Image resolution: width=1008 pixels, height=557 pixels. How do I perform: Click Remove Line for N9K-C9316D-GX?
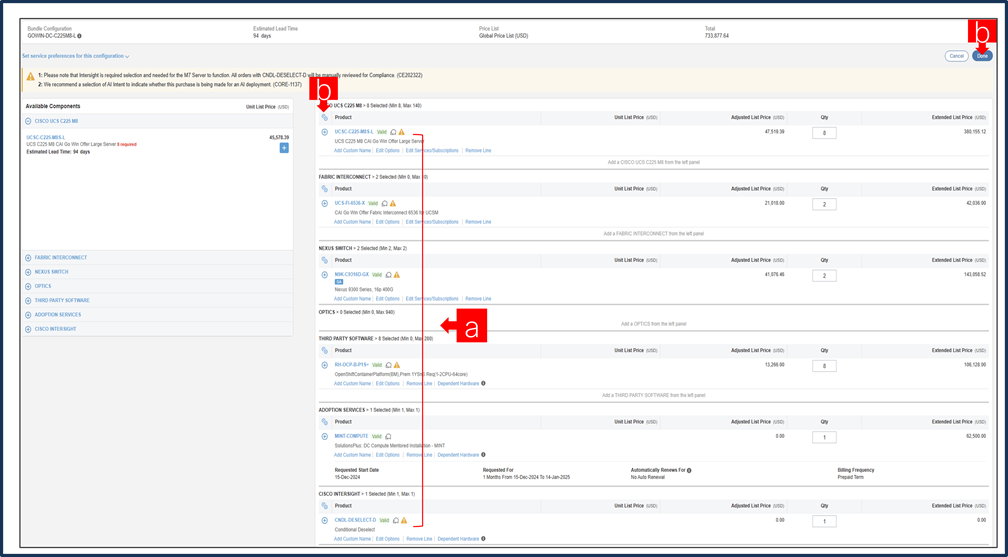pos(478,299)
